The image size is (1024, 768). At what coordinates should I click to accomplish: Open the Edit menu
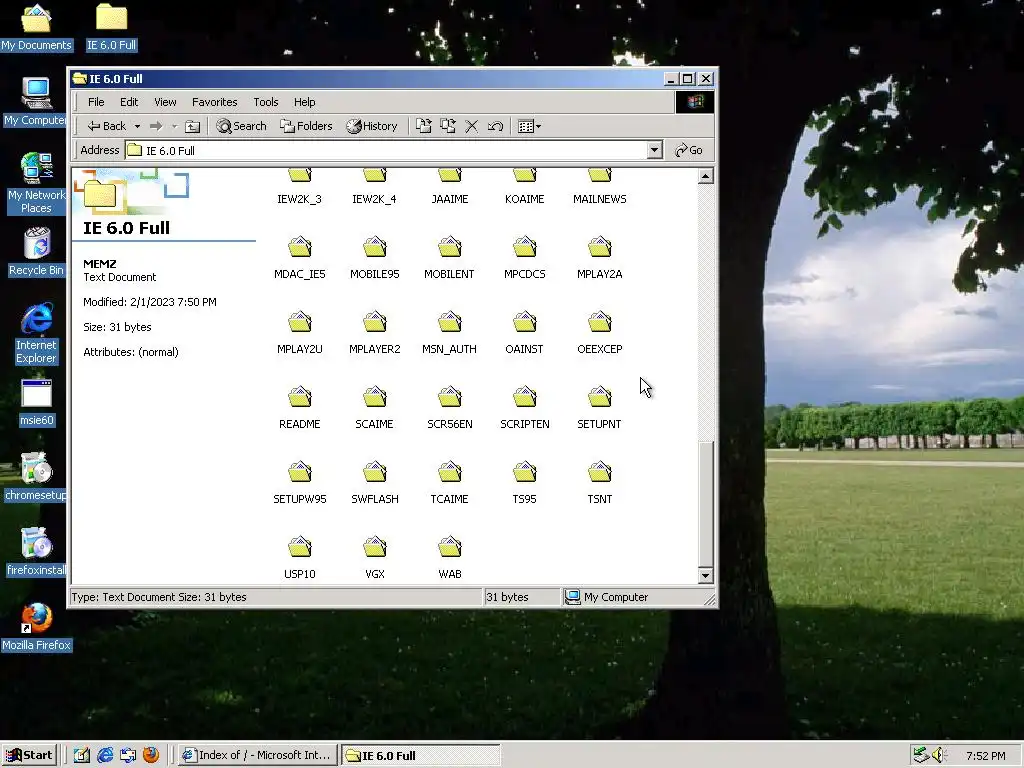click(x=129, y=102)
